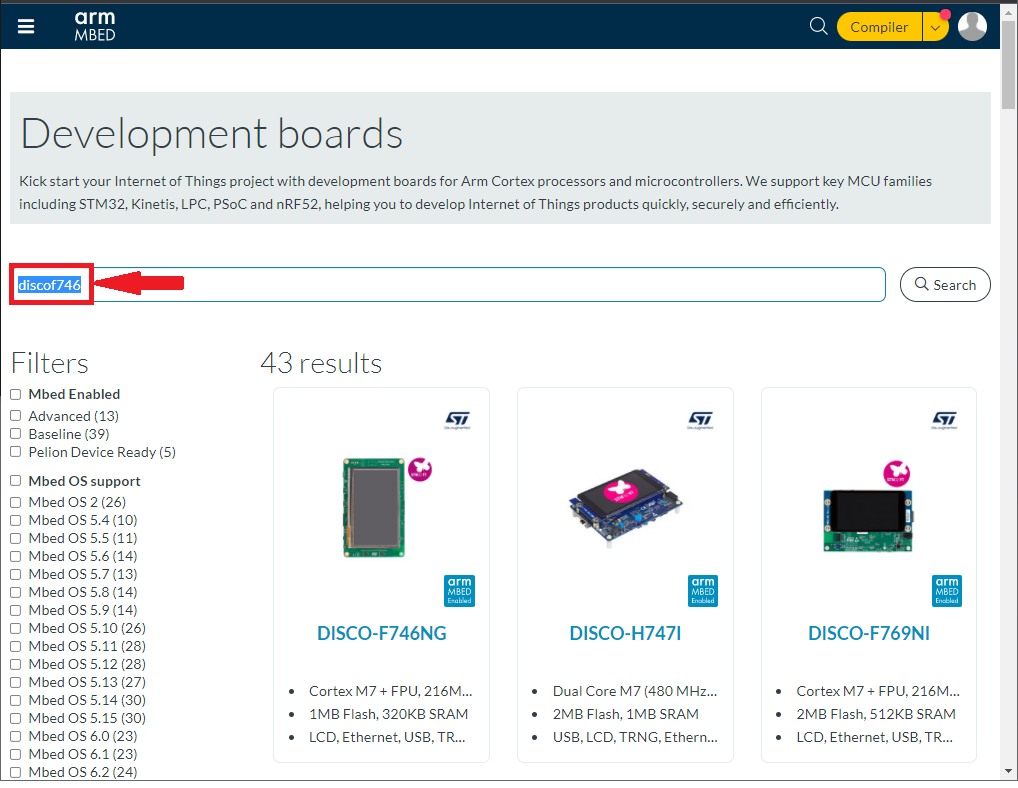Toggle the Mbed OS support checkbox
Screen dimensions: 1018x788
(16, 480)
